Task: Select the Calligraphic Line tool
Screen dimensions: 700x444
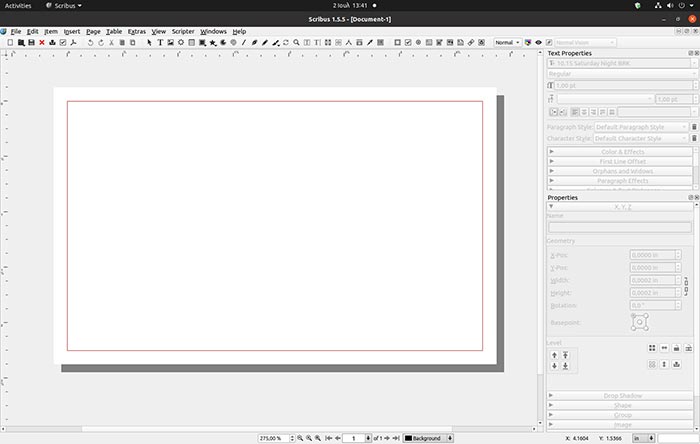Action: pos(276,42)
